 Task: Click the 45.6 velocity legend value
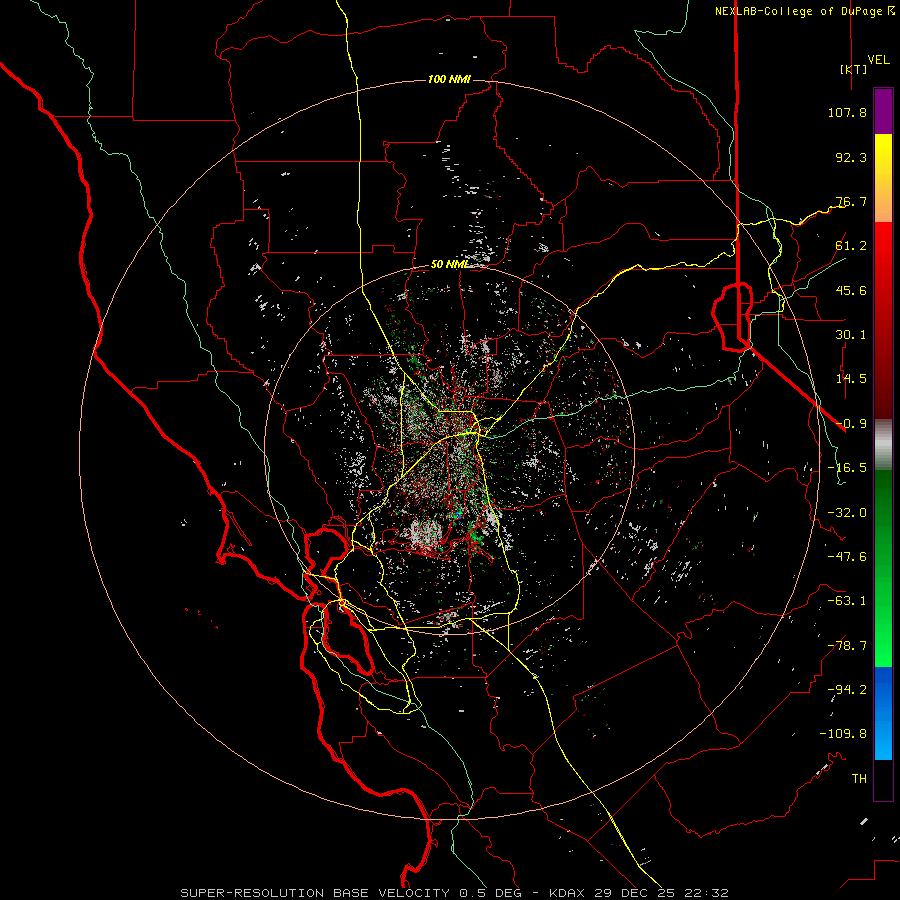pyautogui.click(x=851, y=290)
